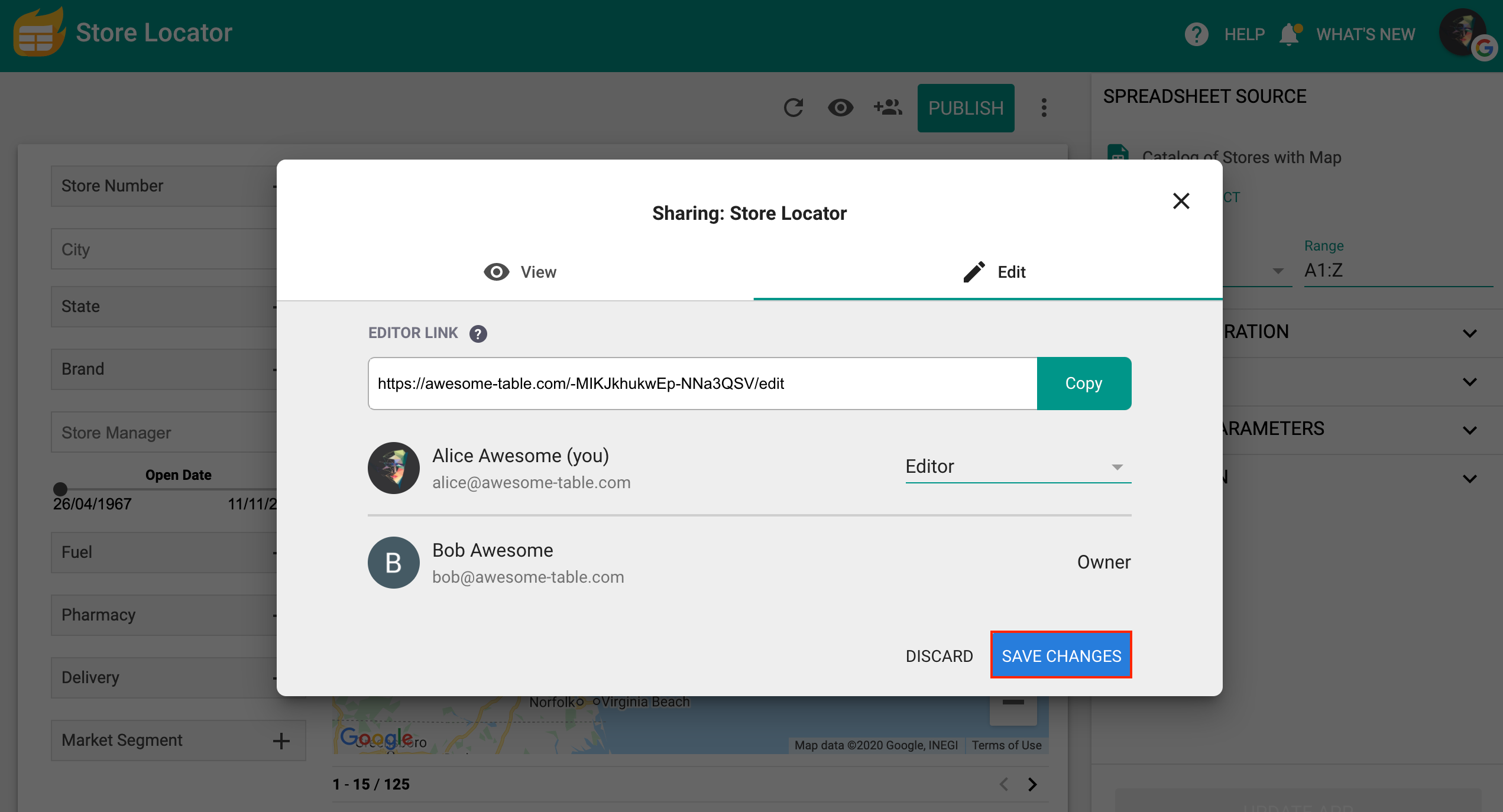Click the Publish button
The image size is (1503, 812).
(966, 108)
